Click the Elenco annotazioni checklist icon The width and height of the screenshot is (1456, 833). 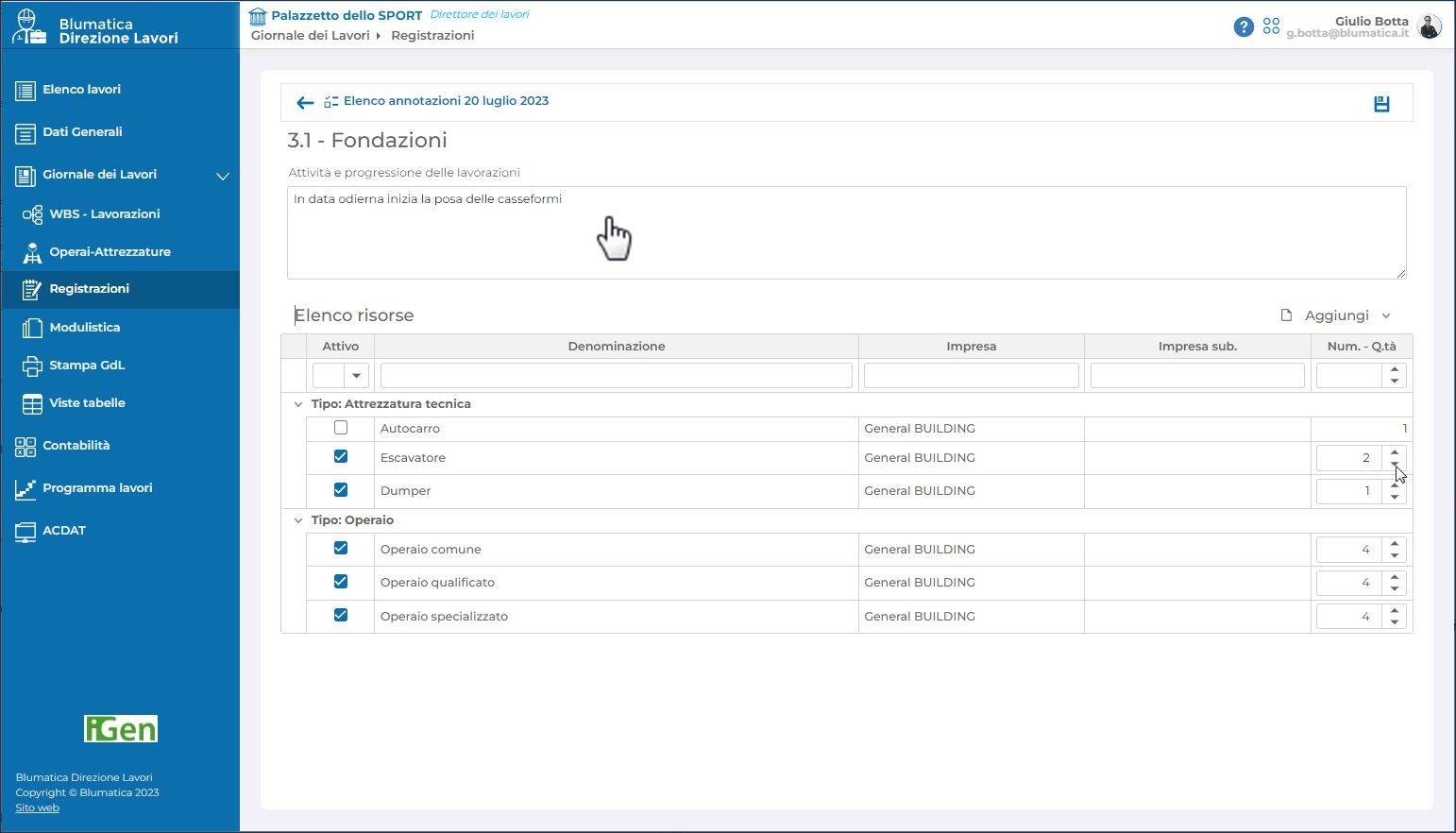coord(331,102)
